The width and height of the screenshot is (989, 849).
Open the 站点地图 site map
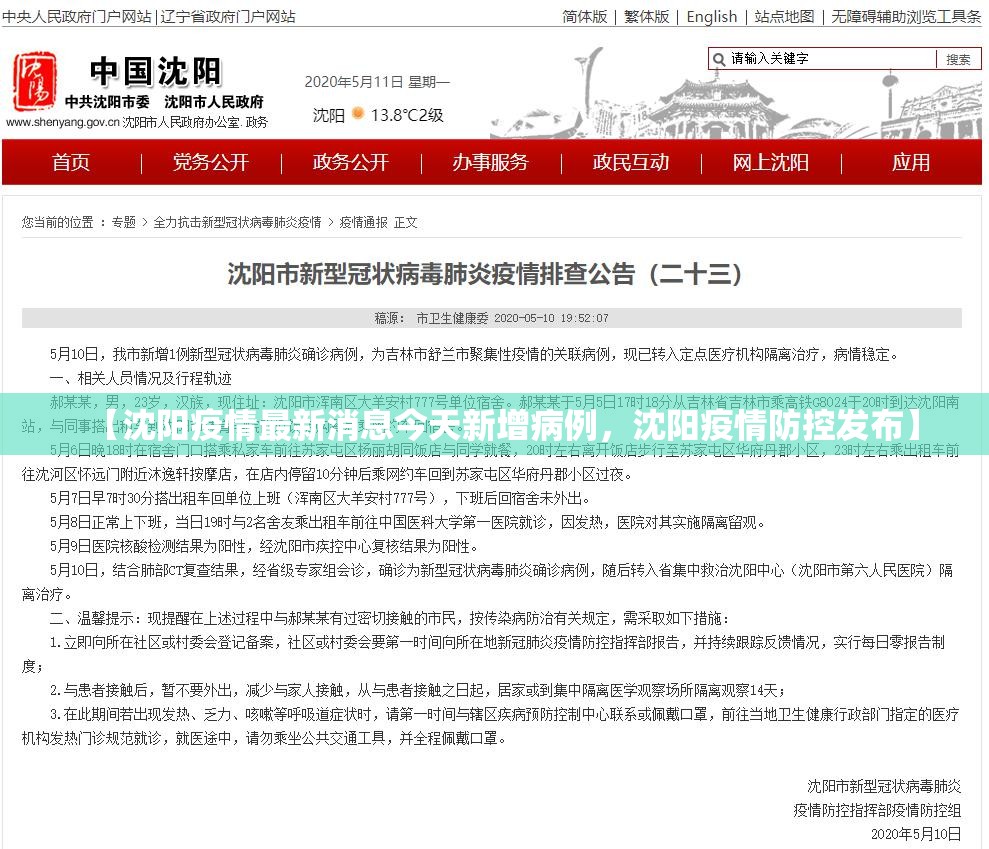coord(784,16)
